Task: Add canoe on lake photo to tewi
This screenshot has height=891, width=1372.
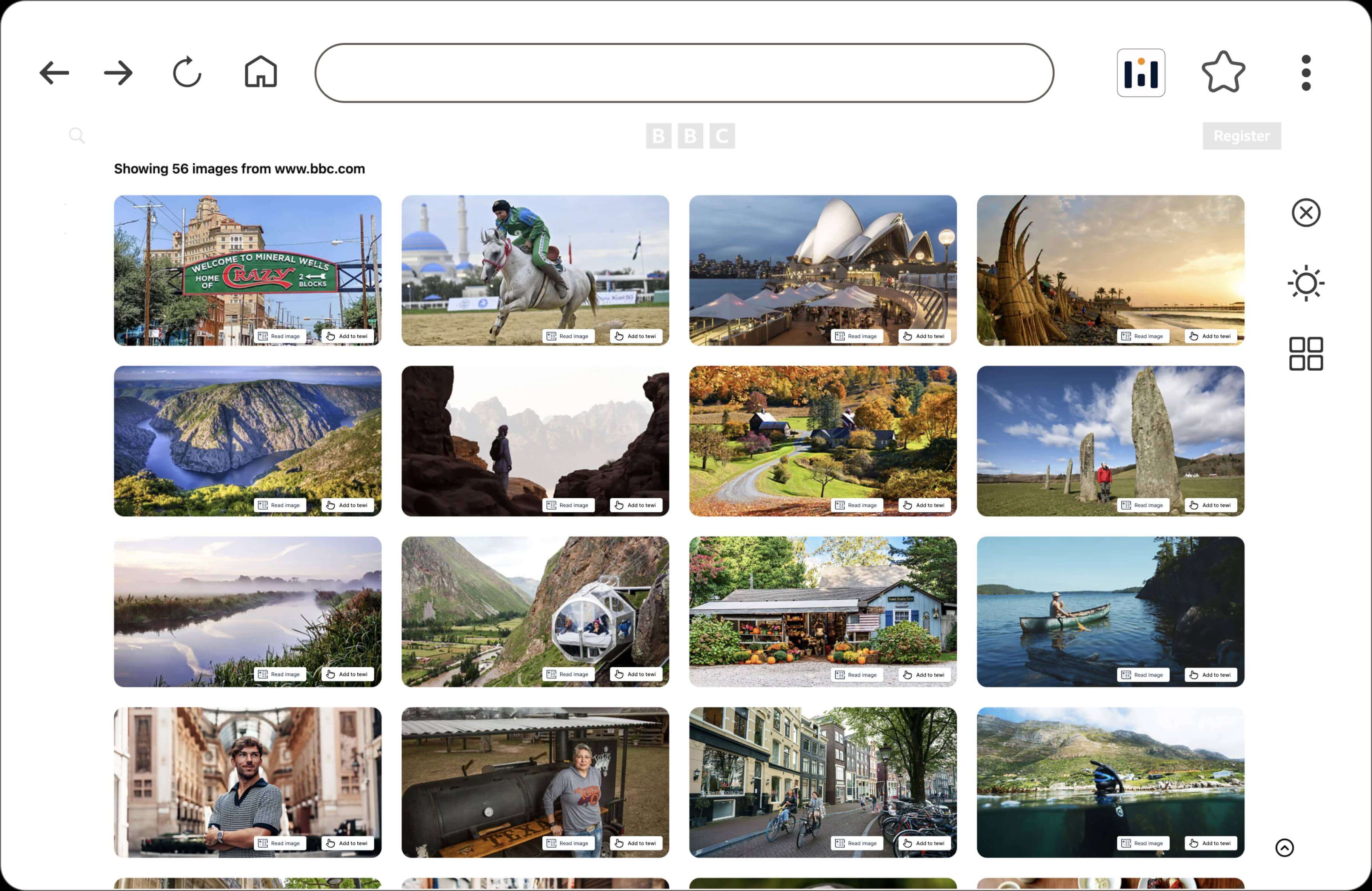Action: 1210,675
